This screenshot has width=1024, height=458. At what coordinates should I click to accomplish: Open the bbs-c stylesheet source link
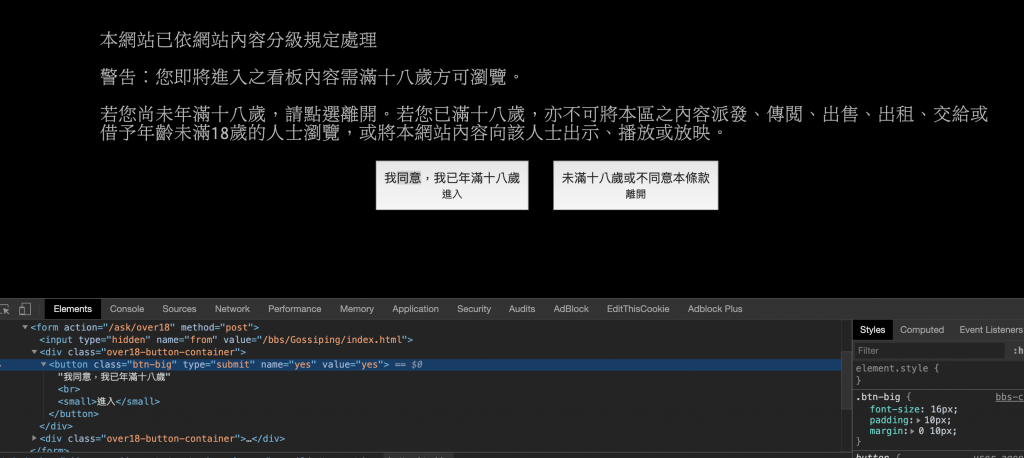click(1009, 397)
